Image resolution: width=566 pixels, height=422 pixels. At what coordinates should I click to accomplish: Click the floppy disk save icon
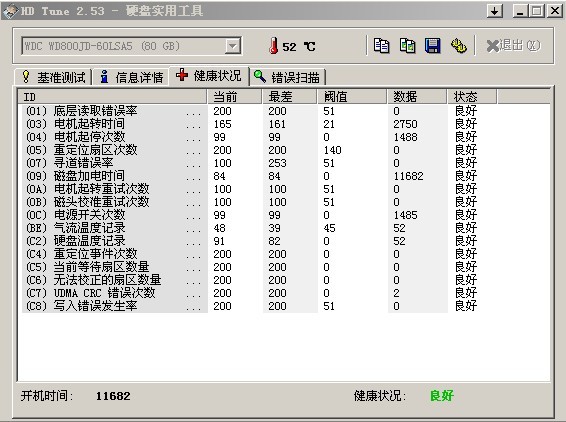click(x=432, y=46)
